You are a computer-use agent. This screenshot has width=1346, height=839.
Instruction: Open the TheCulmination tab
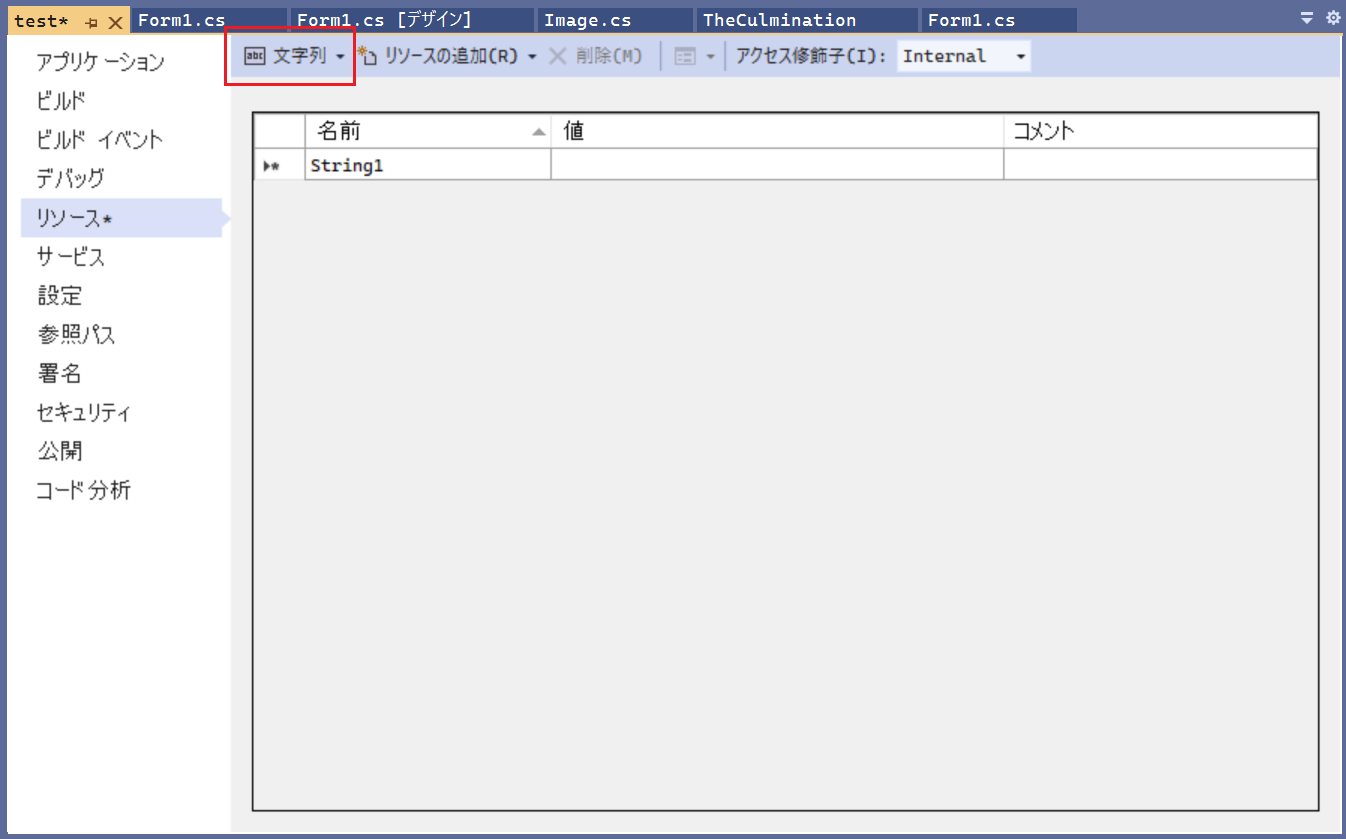pos(807,20)
